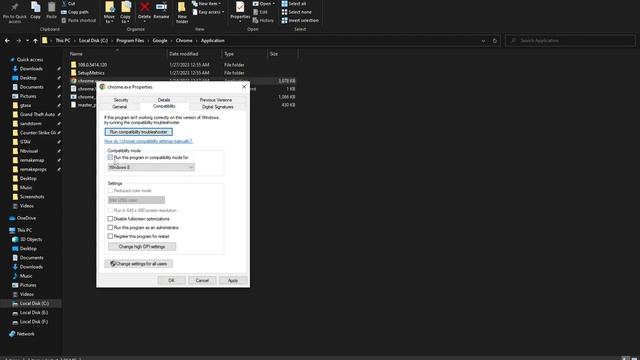Viewport: 640px width, 360px height.
Task: Open recent locations dropdown beside Forward arrow
Action: tap(27, 40)
